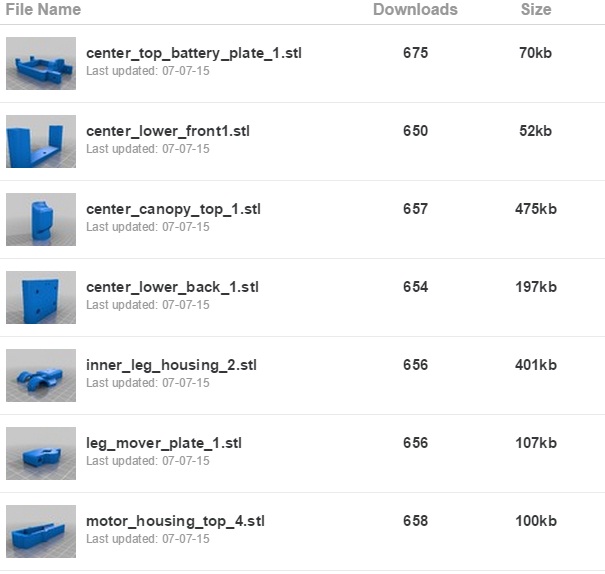Viewport: 605px width, 574px height.
Task: View the center_canopy_top_1.stl model thumbnail
Action: click(41, 219)
